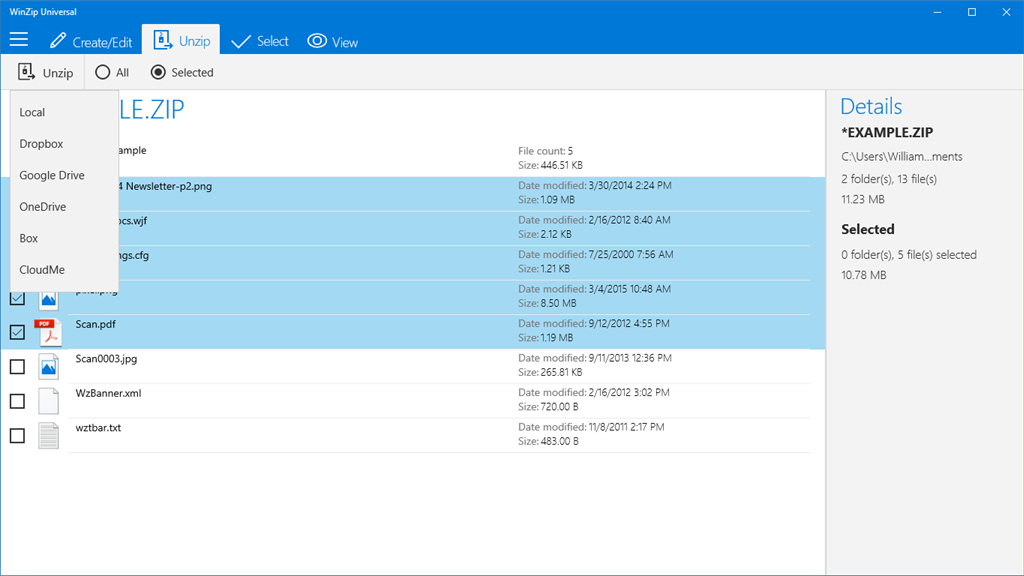Click the C:\Users\William...ments path
Viewport: 1024px width, 576px height.
(902, 157)
